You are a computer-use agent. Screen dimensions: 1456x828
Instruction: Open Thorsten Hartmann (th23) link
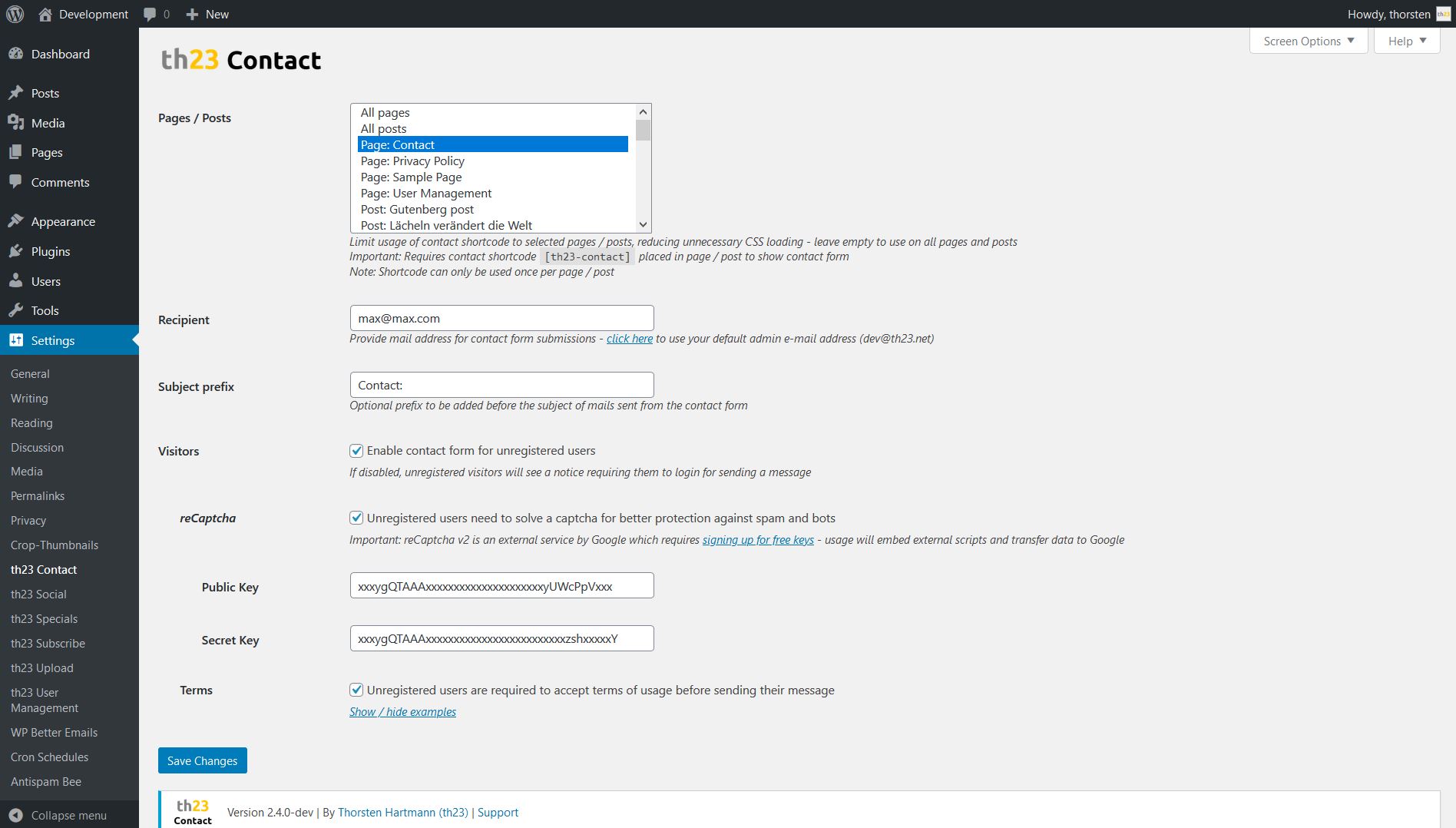(x=403, y=813)
